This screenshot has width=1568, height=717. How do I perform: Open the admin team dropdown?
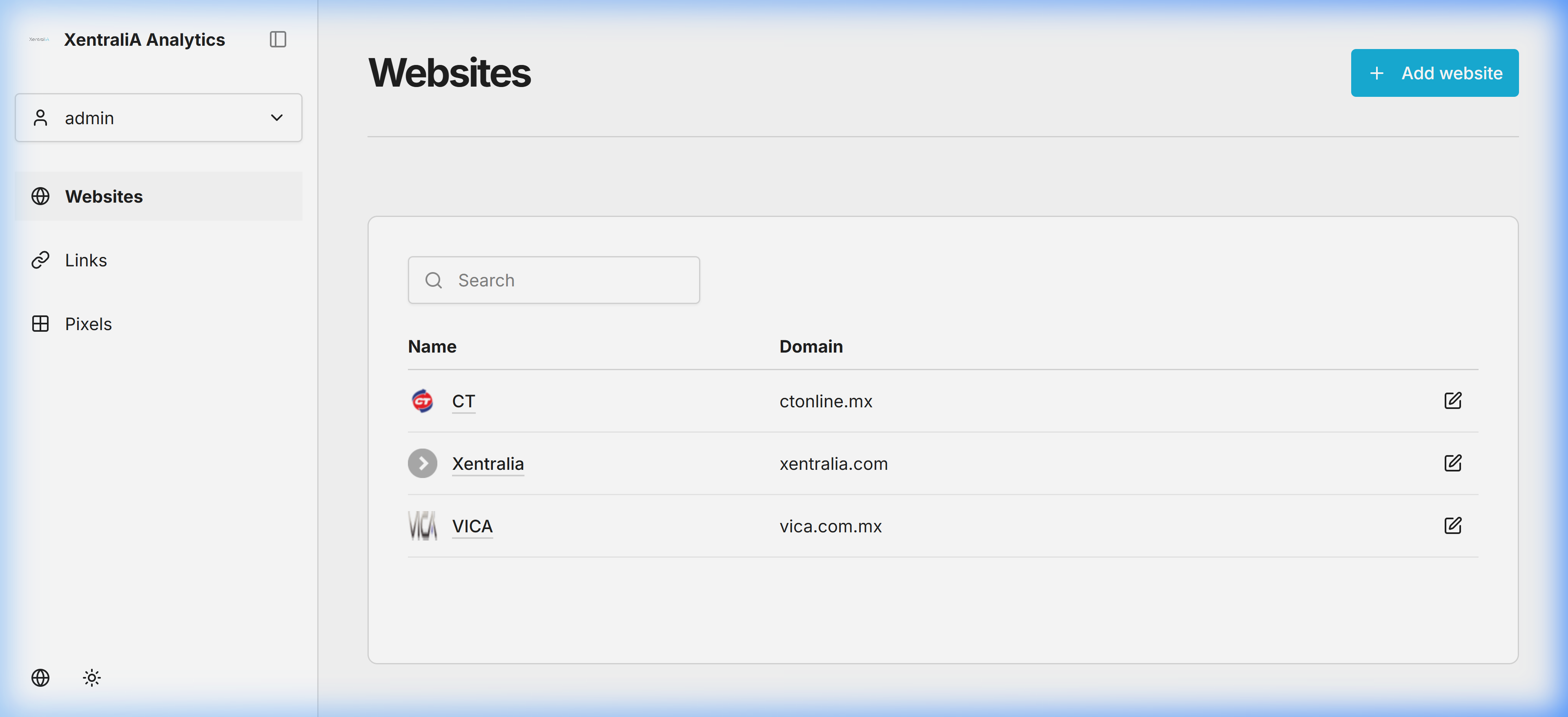158,118
